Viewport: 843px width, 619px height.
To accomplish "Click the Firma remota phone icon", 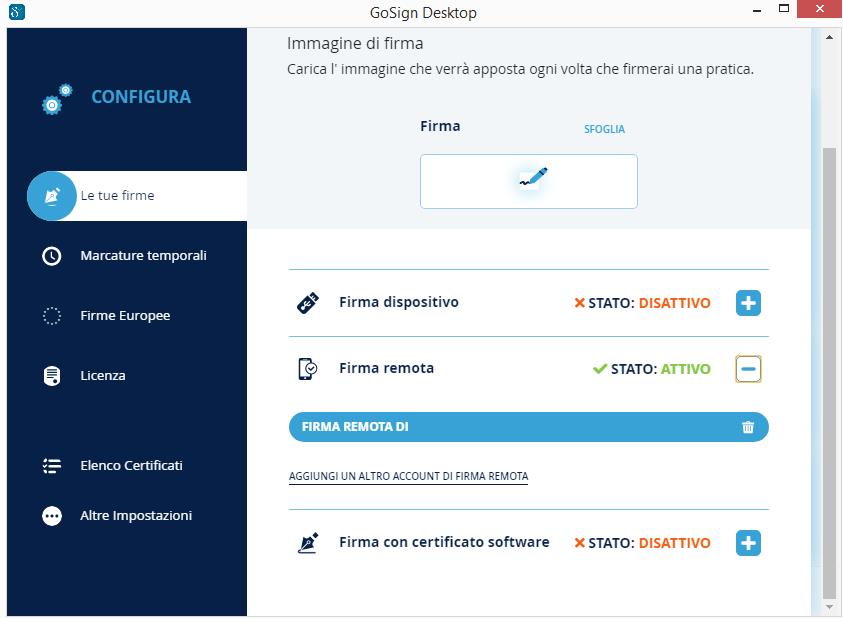I will click(x=308, y=369).
